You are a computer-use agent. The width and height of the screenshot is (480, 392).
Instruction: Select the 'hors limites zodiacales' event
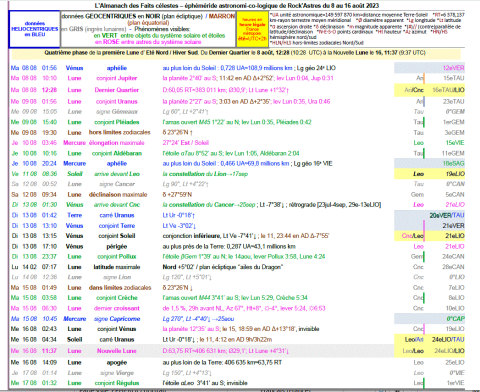click(119, 132)
